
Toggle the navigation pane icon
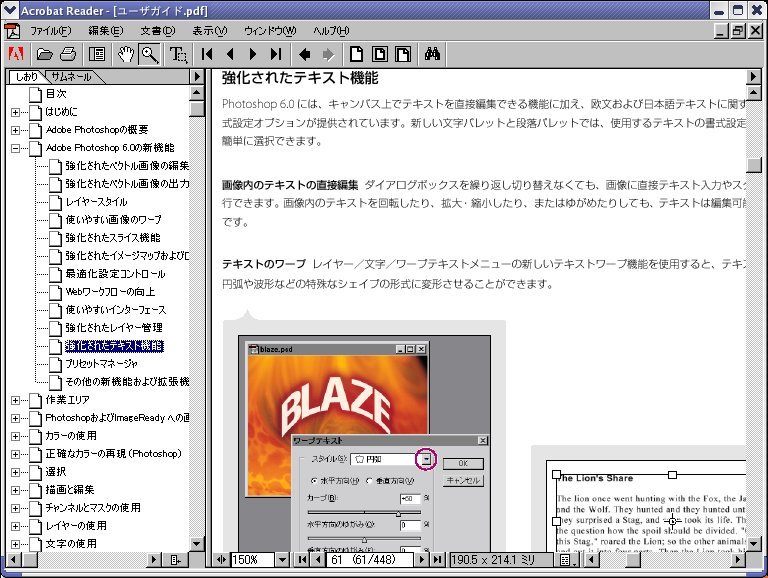pos(97,54)
